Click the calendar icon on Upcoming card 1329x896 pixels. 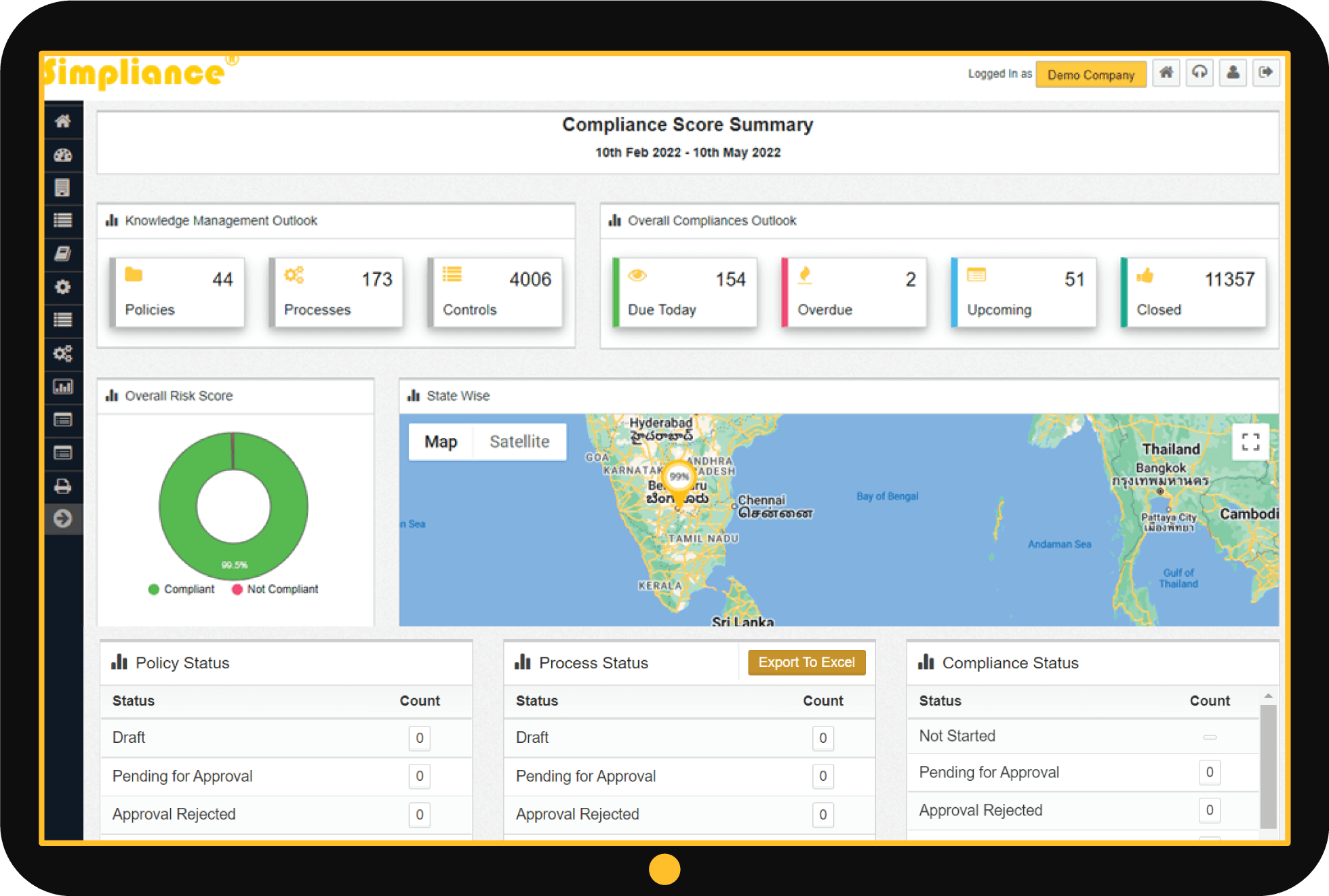pos(976,274)
